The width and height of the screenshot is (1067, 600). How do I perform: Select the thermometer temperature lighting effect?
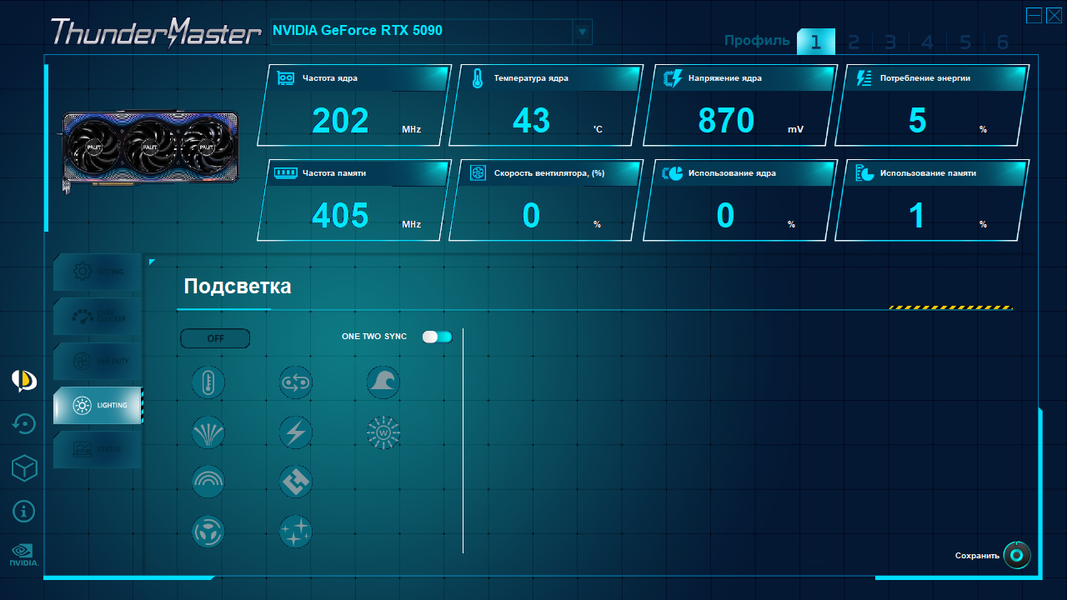click(x=208, y=382)
